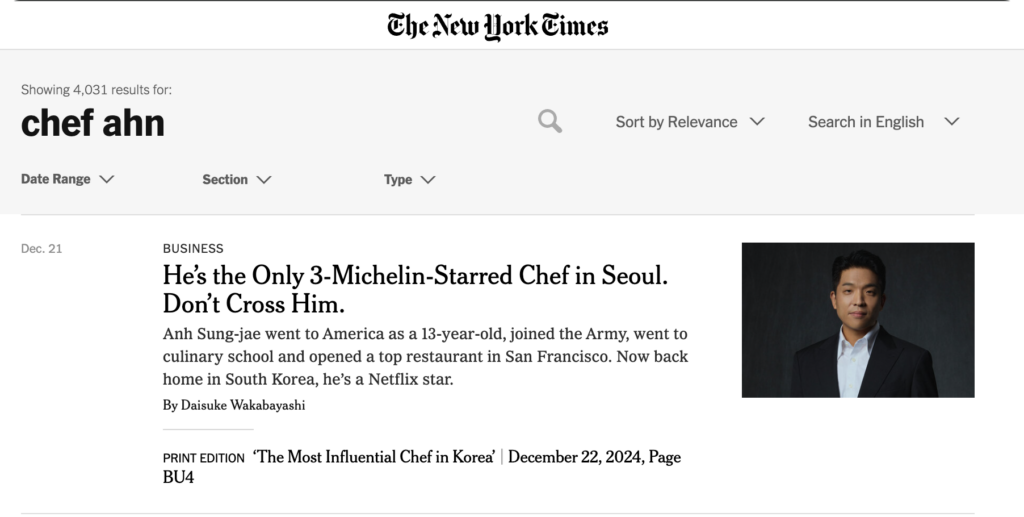Screen dimensions: 1024x517
Task: Open the chef portrait thumbnail
Action: [x=858, y=320]
